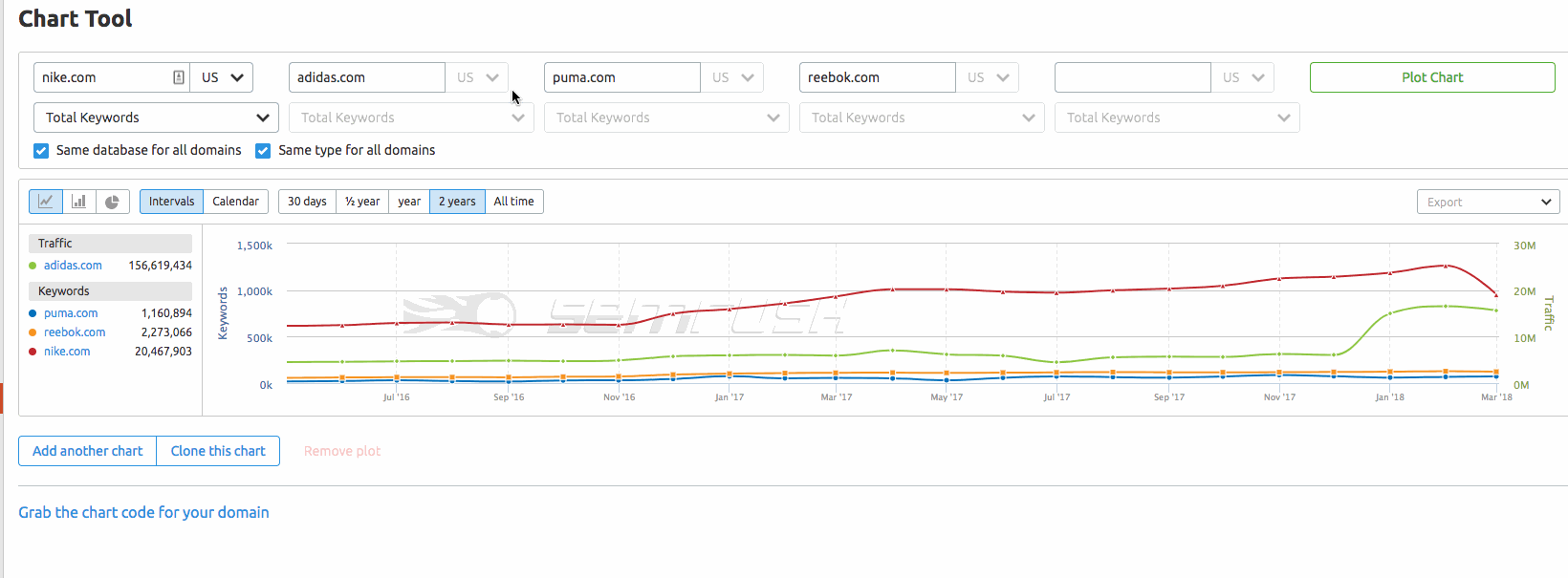The height and width of the screenshot is (578, 1568).
Task: Click the puma.com legend link
Action: point(71,313)
